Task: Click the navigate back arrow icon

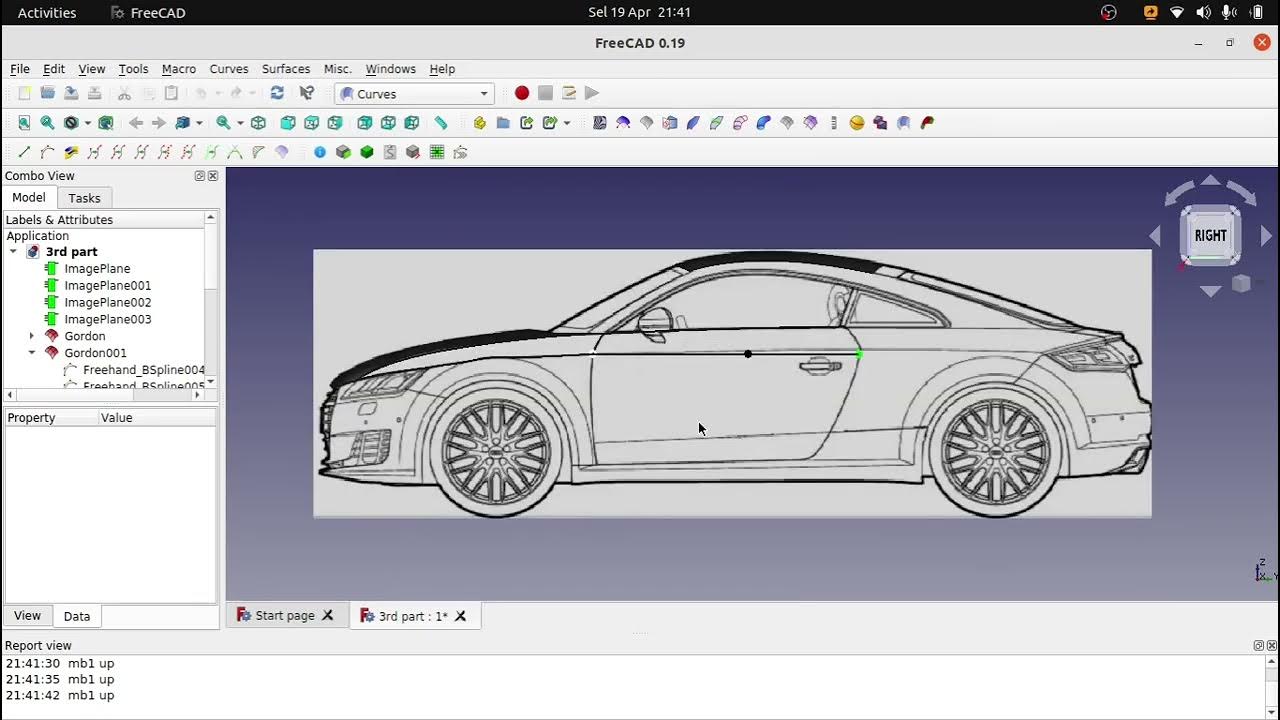Action: 136,123
